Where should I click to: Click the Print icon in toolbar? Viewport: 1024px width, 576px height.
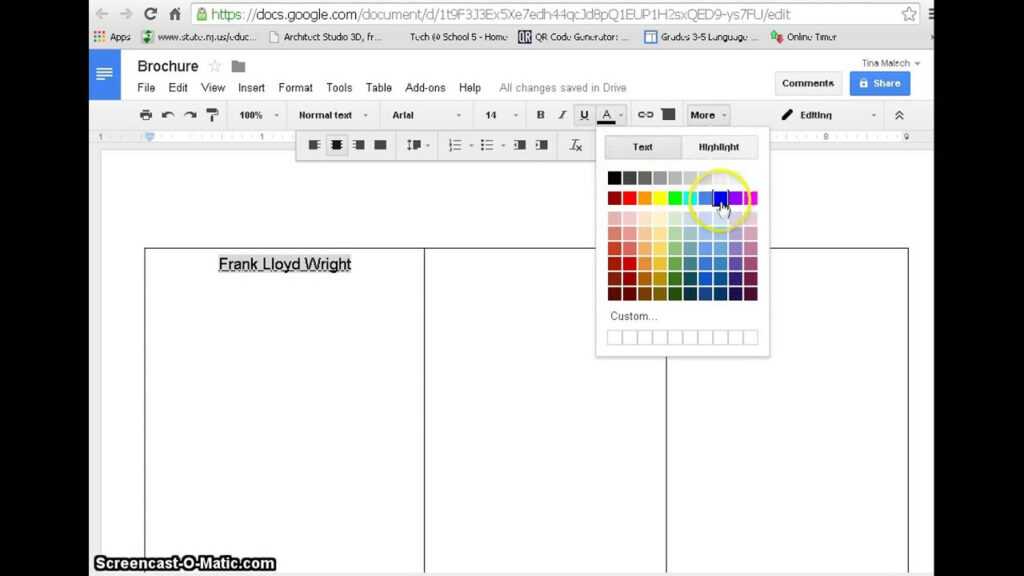(x=146, y=115)
